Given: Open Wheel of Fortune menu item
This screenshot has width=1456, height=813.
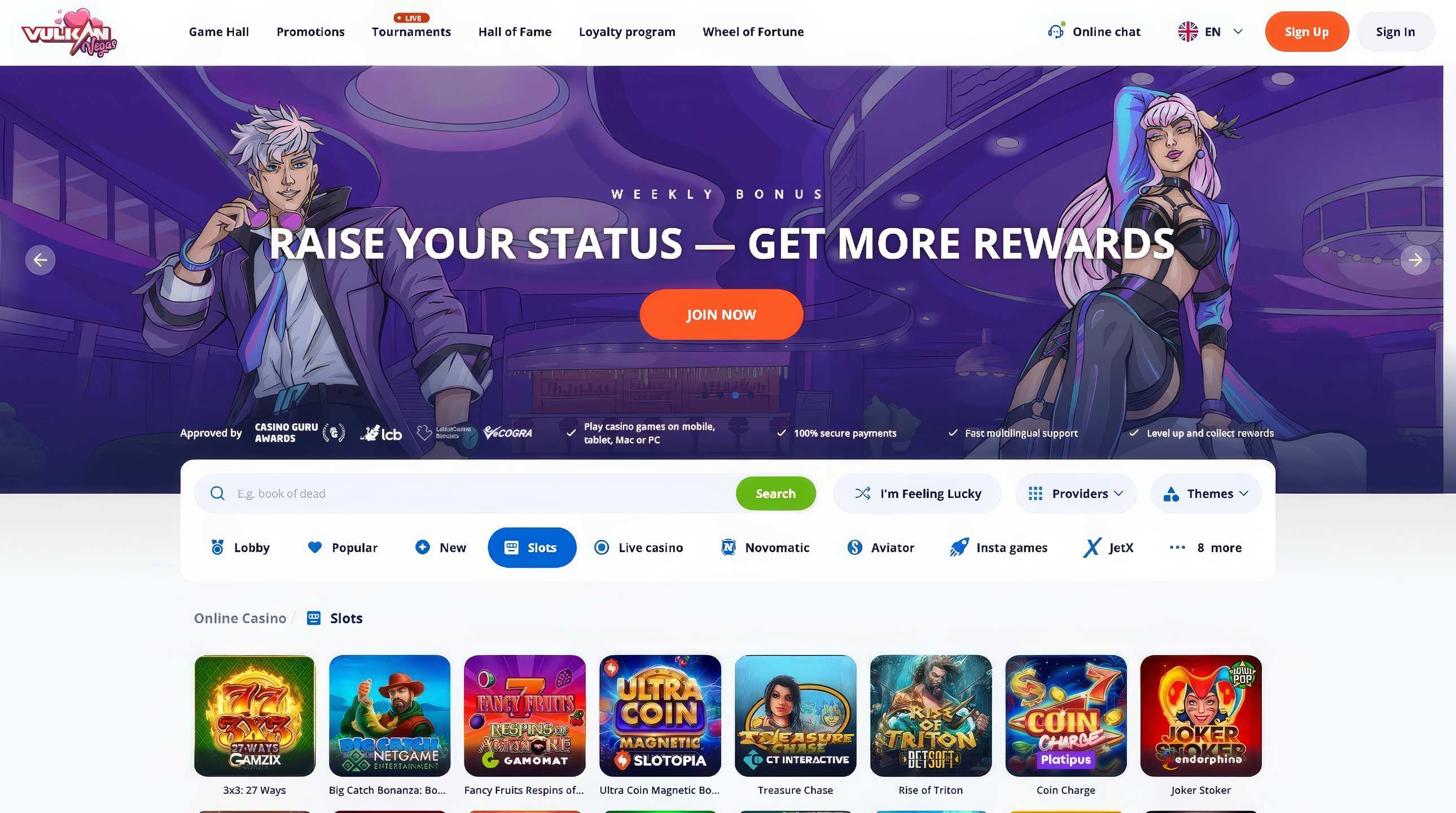Looking at the screenshot, I should [x=753, y=32].
